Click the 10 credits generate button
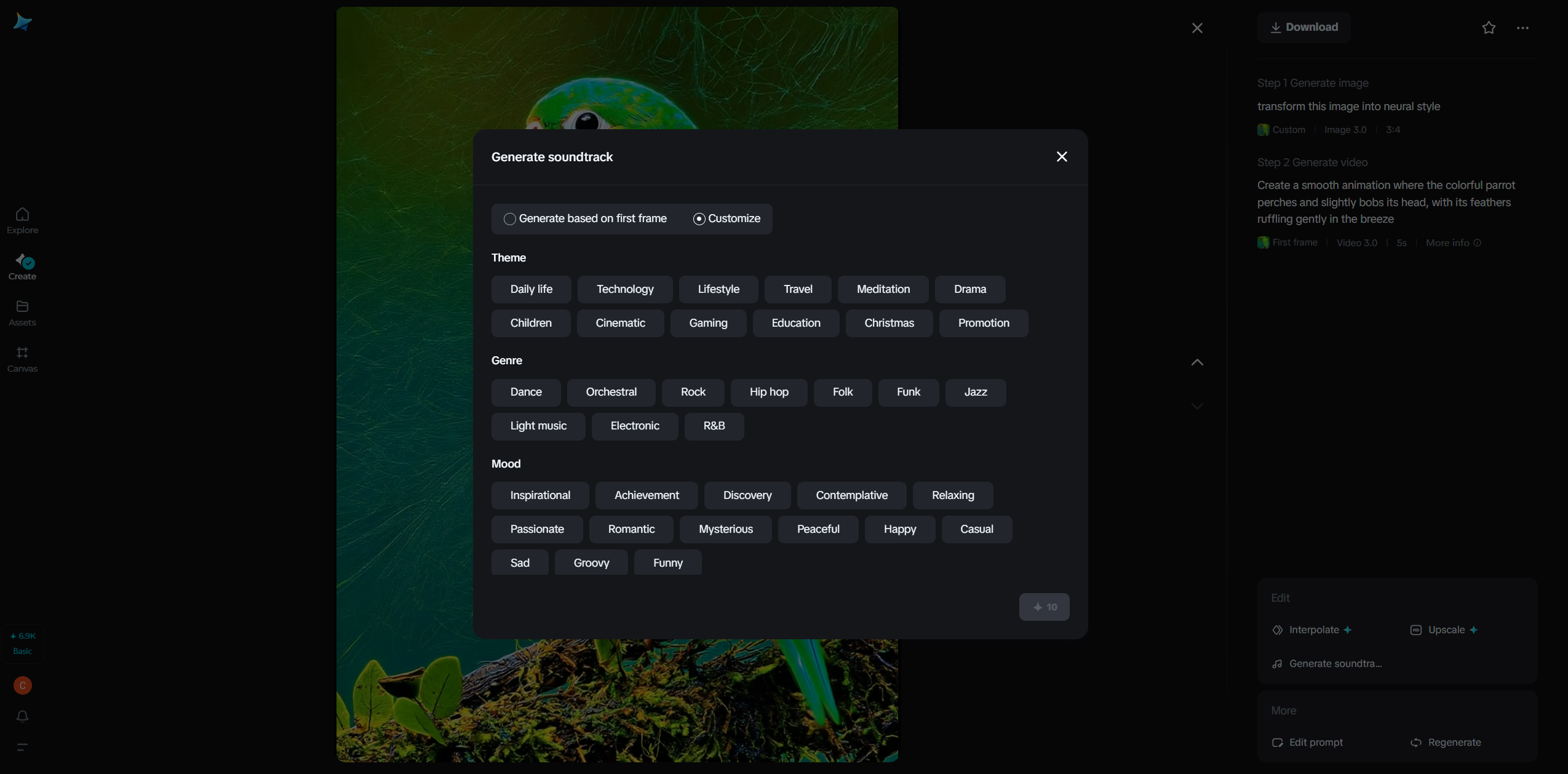Screen dimensions: 1568x774 (x=1044, y=607)
